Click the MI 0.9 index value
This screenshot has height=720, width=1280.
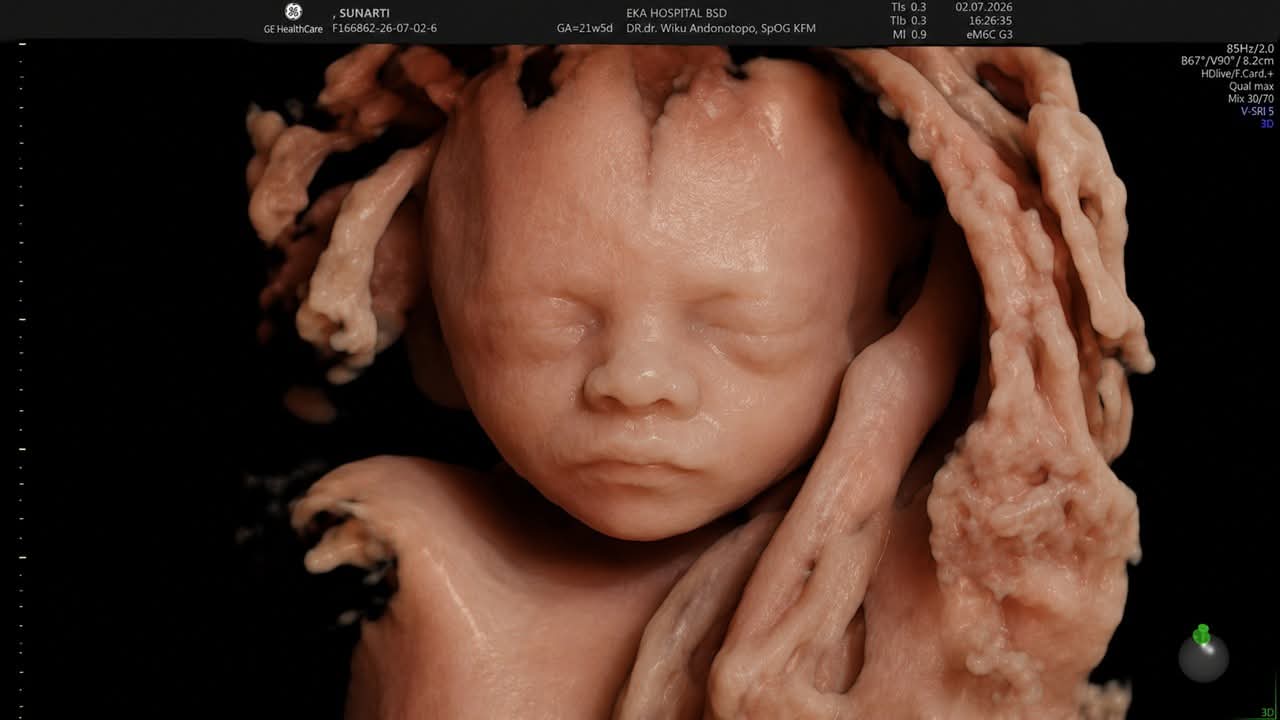pyautogui.click(x=908, y=34)
